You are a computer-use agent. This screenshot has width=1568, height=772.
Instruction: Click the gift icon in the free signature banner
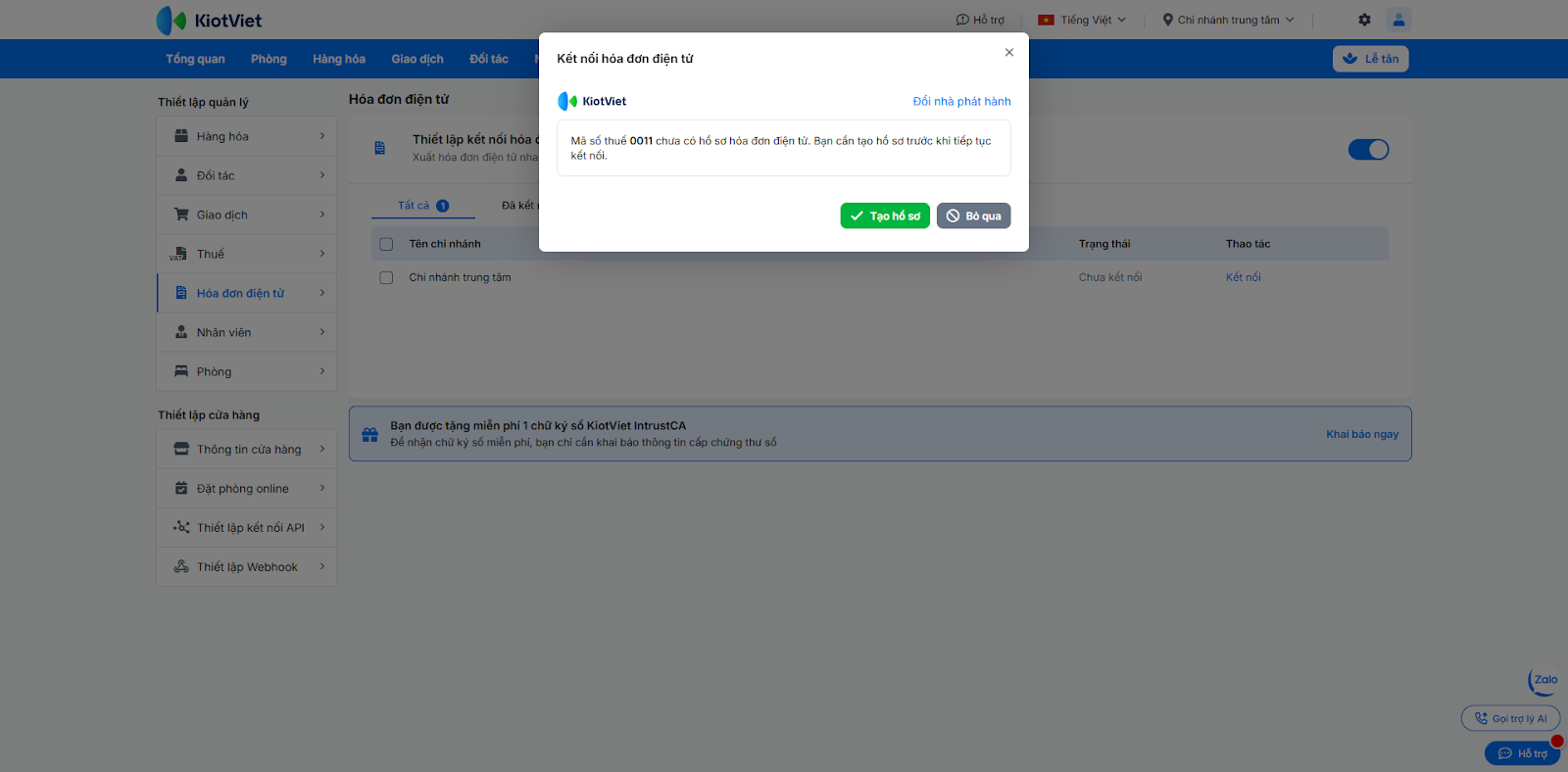tap(369, 434)
